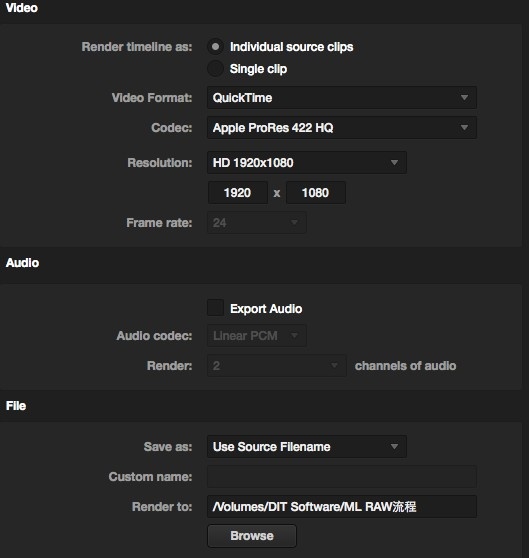The width and height of the screenshot is (529, 558).
Task: Open Save as dropdown showing Use Source Filename
Action: (x=307, y=446)
